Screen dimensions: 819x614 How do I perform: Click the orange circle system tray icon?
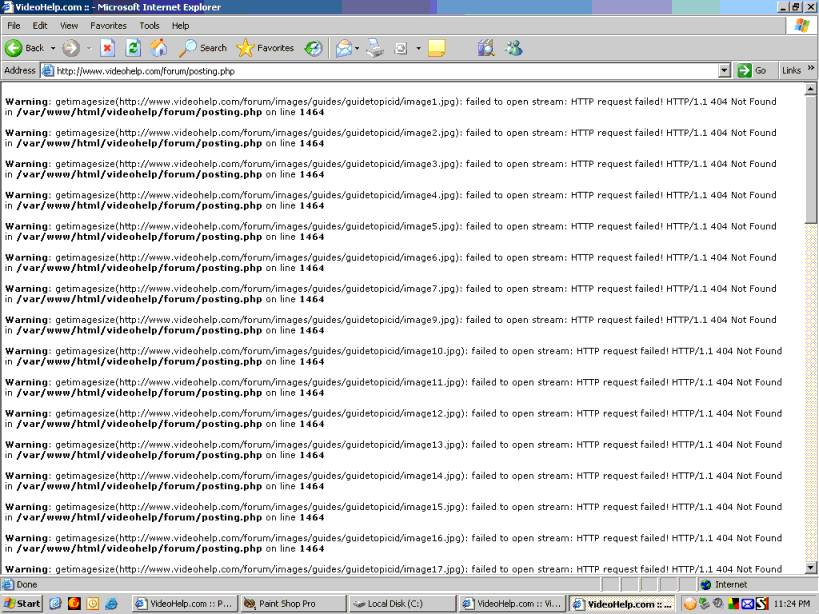(x=690, y=604)
